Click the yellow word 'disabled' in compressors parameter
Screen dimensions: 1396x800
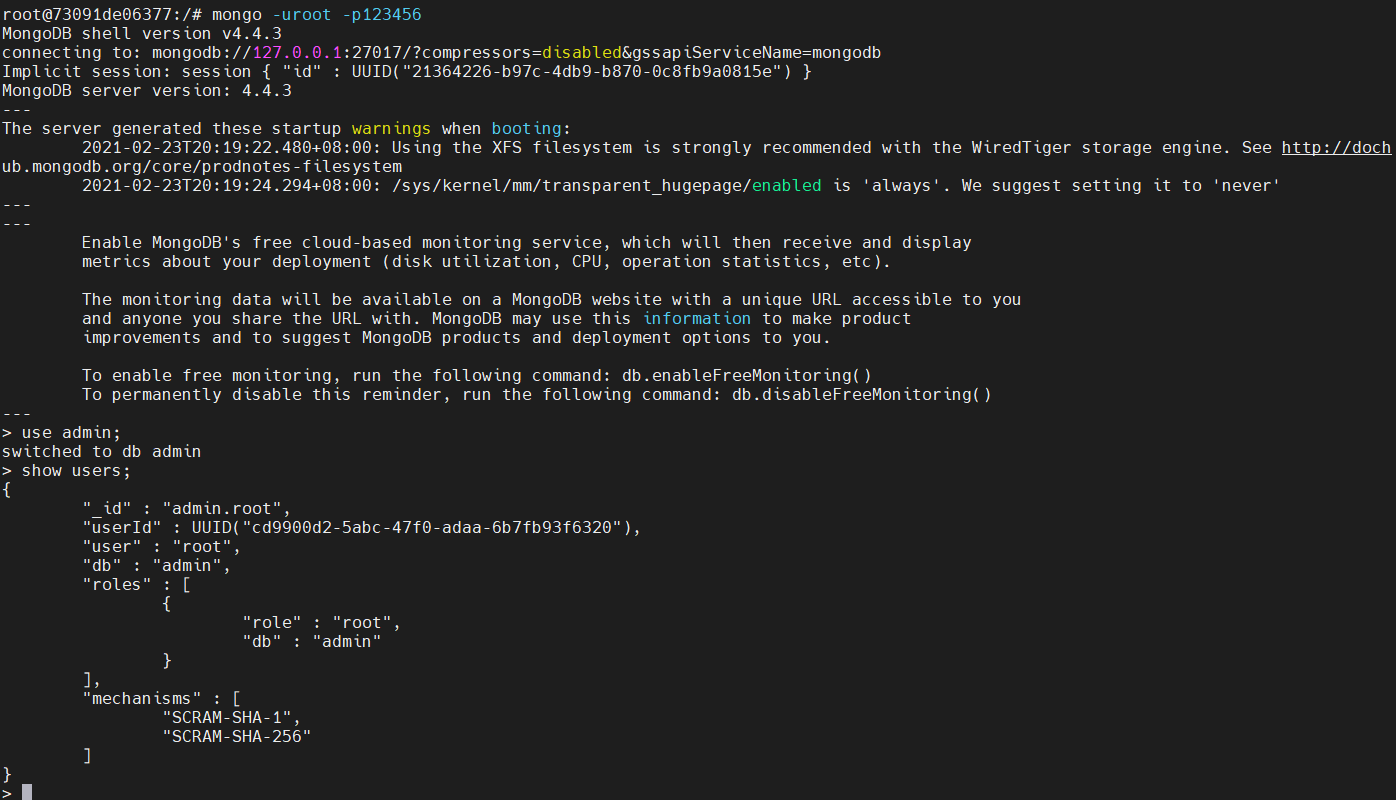coord(581,52)
